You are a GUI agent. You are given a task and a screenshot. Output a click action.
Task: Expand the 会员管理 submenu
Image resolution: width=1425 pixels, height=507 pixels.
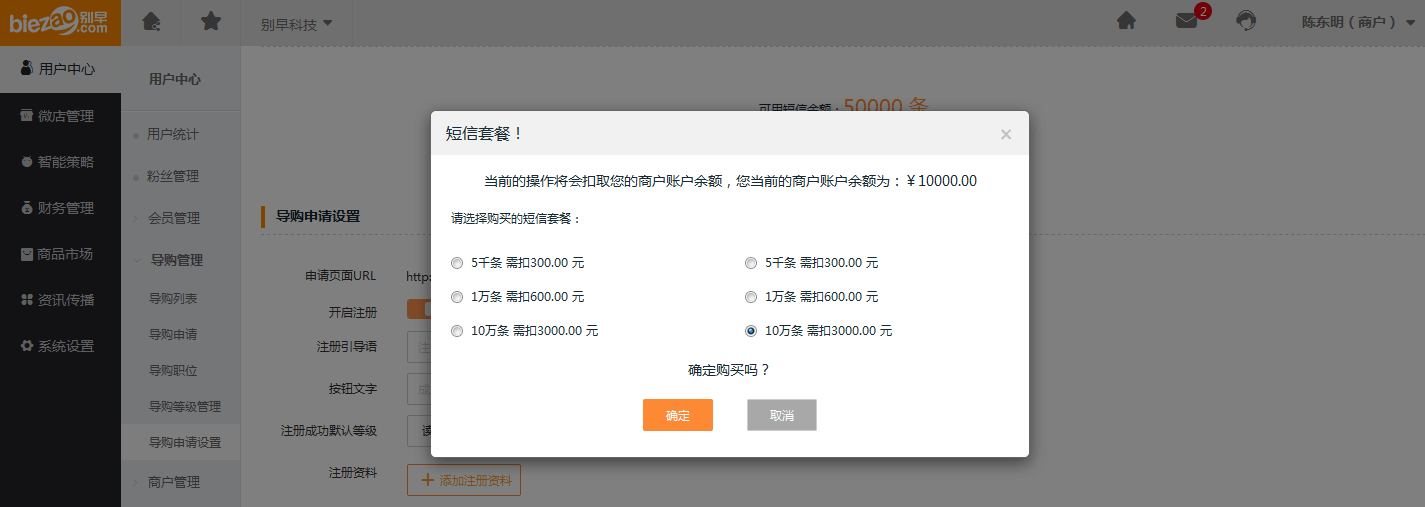point(174,218)
